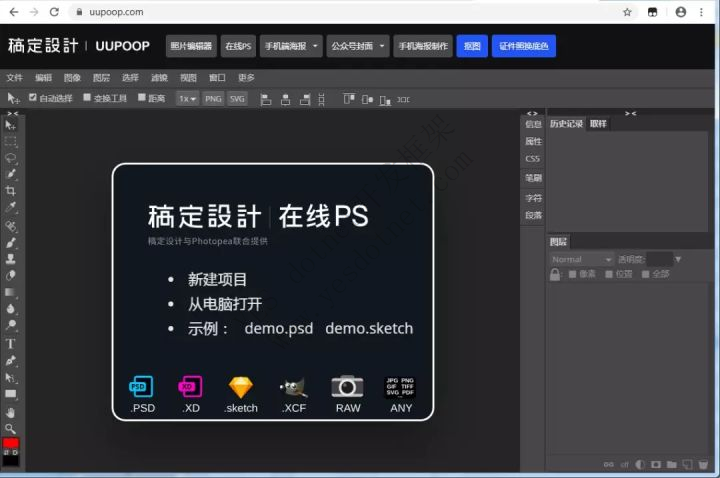Add a layer mask

[x=656, y=465]
